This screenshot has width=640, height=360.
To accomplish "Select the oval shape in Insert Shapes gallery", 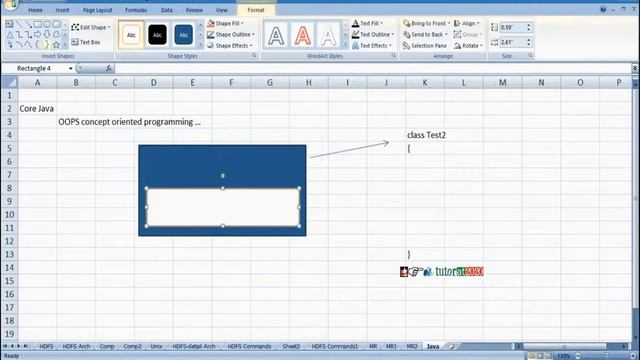I will [47, 24].
